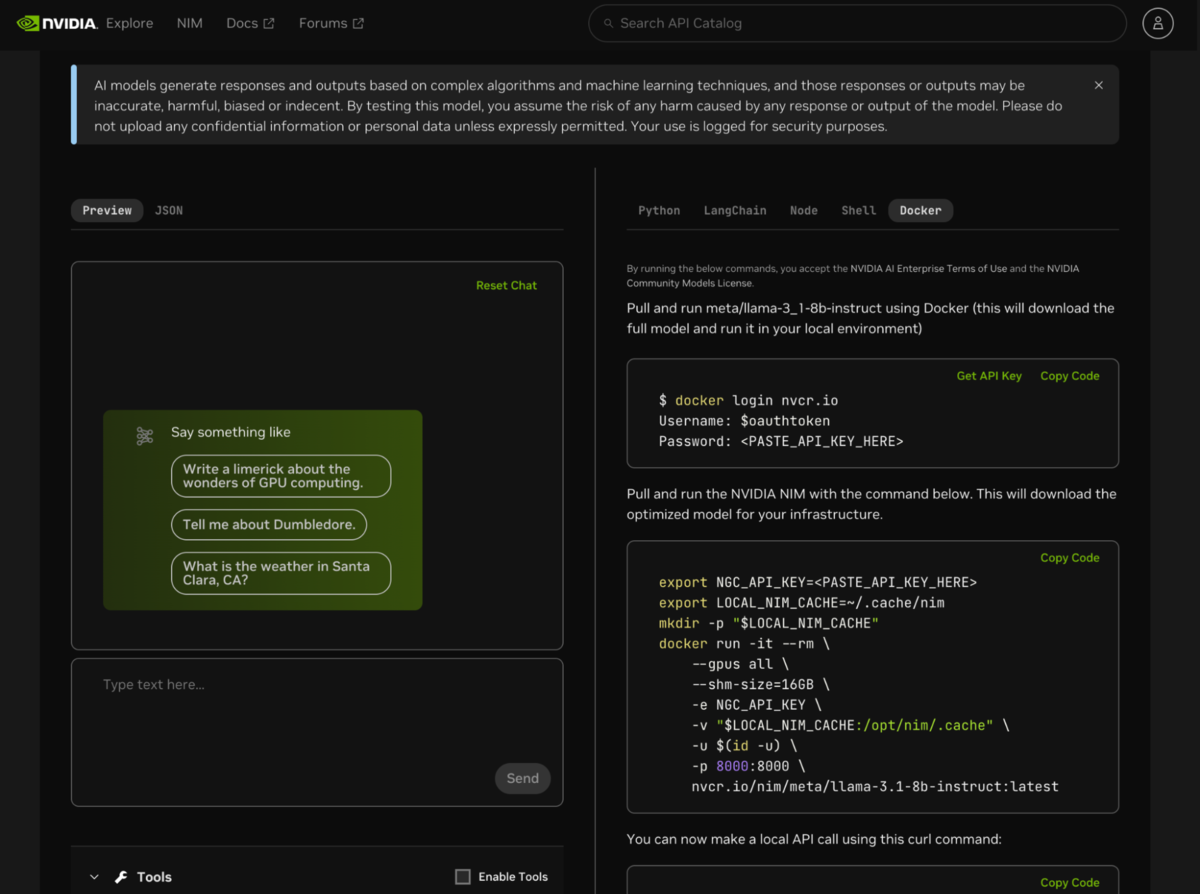Click external link icon beside Docs
The height and width of the screenshot is (894, 1200).
tap(268, 24)
